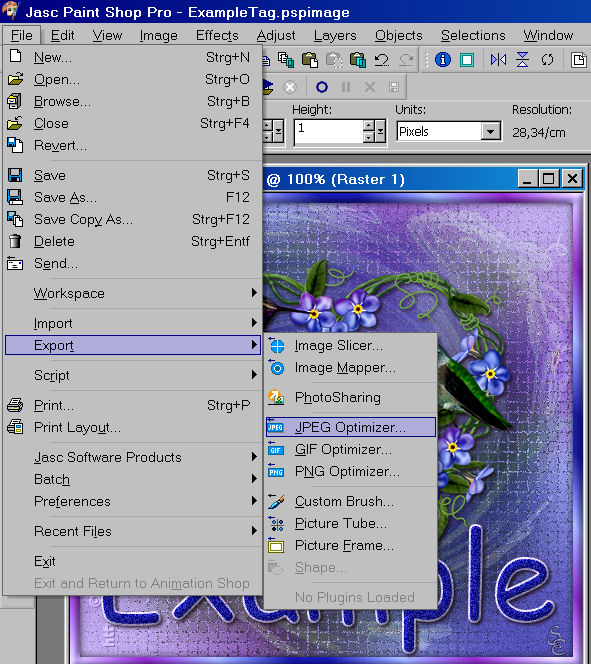591x664 pixels.
Task: Click the PhotoSharing icon
Action: tap(276, 397)
